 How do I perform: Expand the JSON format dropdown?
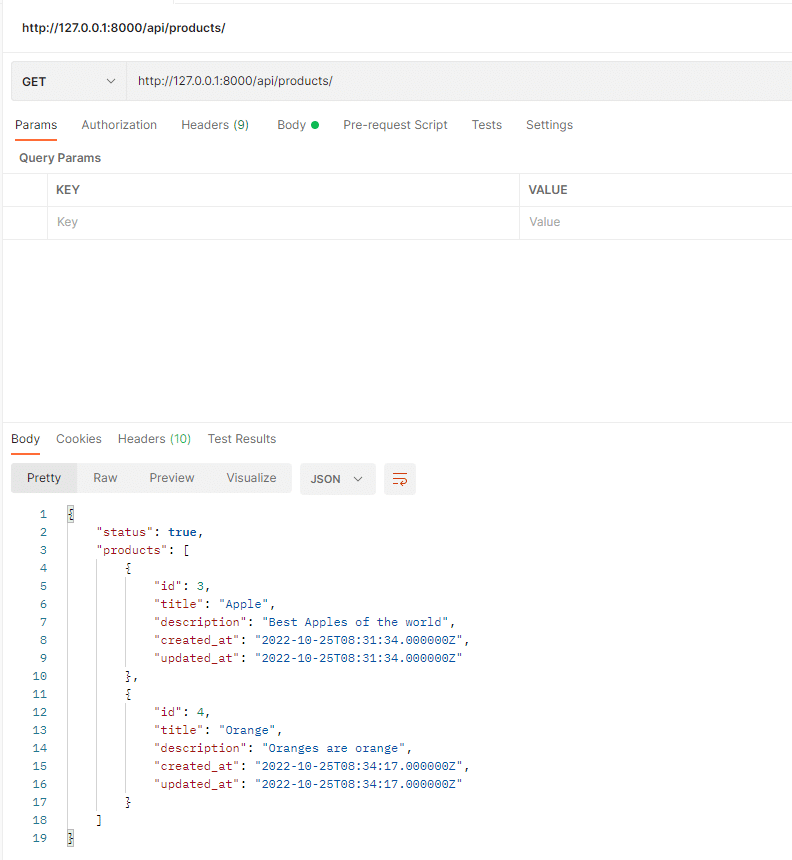point(337,479)
